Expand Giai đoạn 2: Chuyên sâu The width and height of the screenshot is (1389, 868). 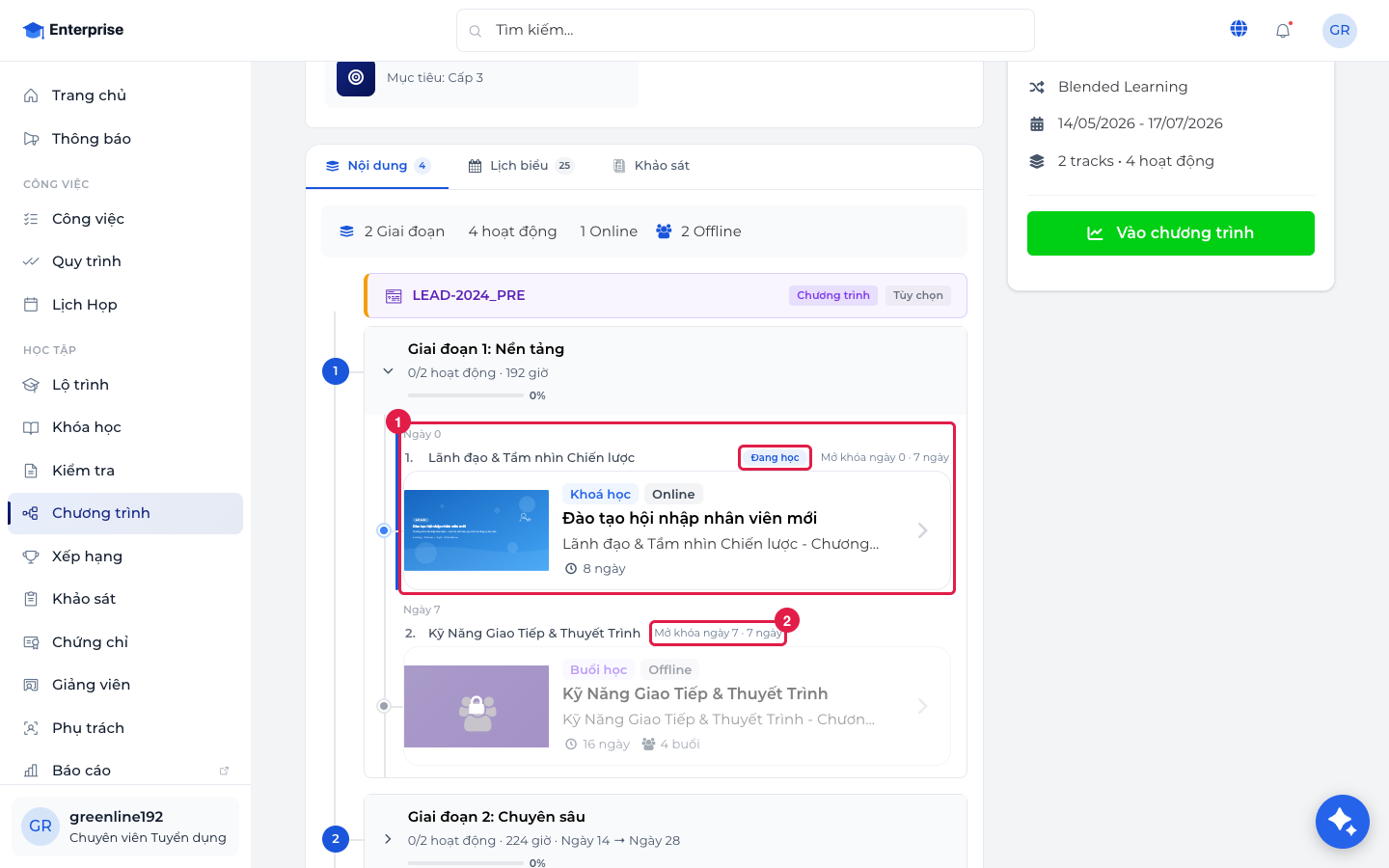388,839
